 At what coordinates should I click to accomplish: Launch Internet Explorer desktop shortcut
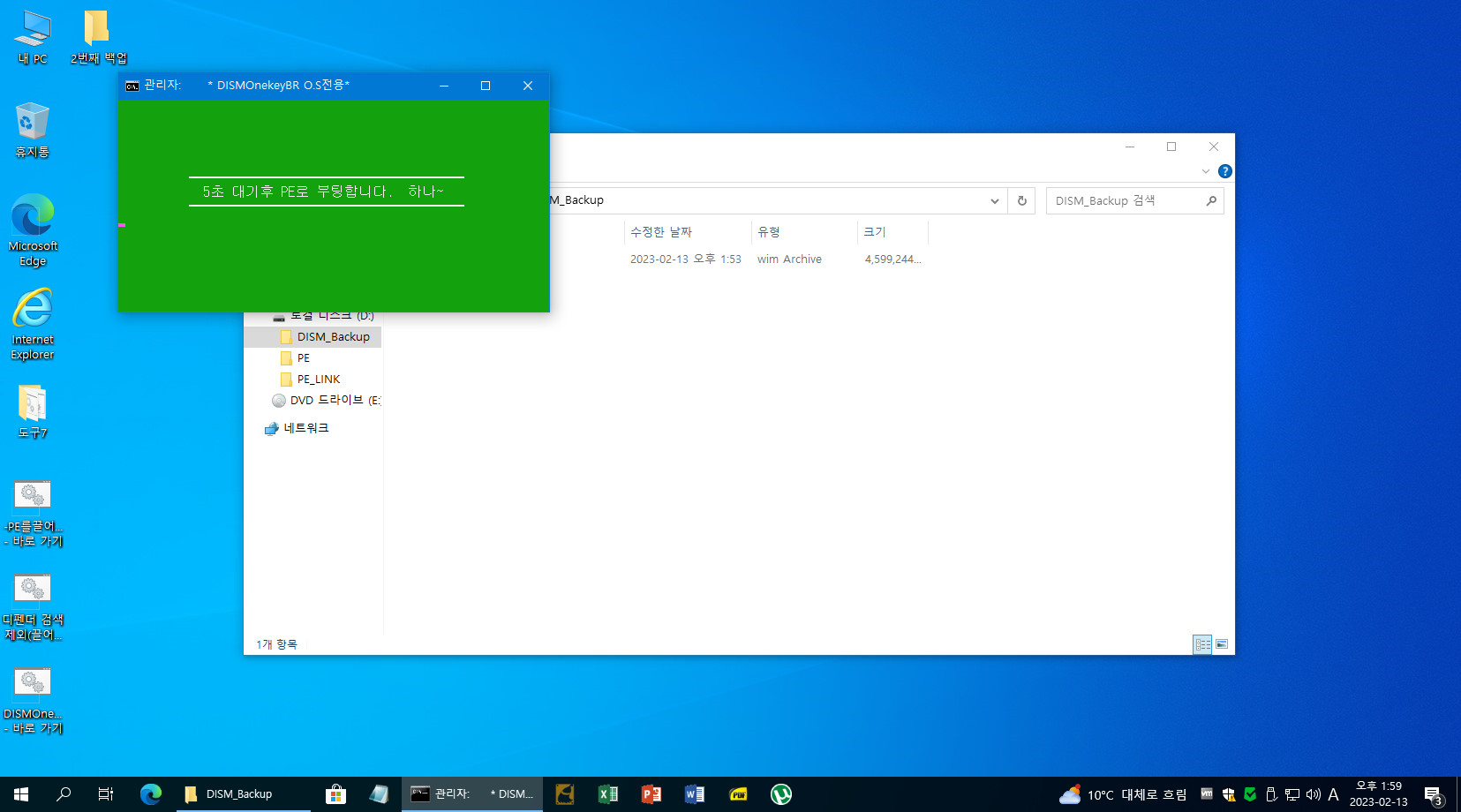(33, 323)
